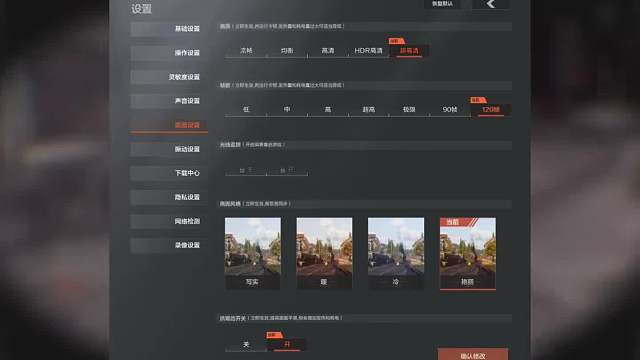This screenshot has height=360, width=640.
Task: Set frame rate to 极限
Action: point(409,109)
